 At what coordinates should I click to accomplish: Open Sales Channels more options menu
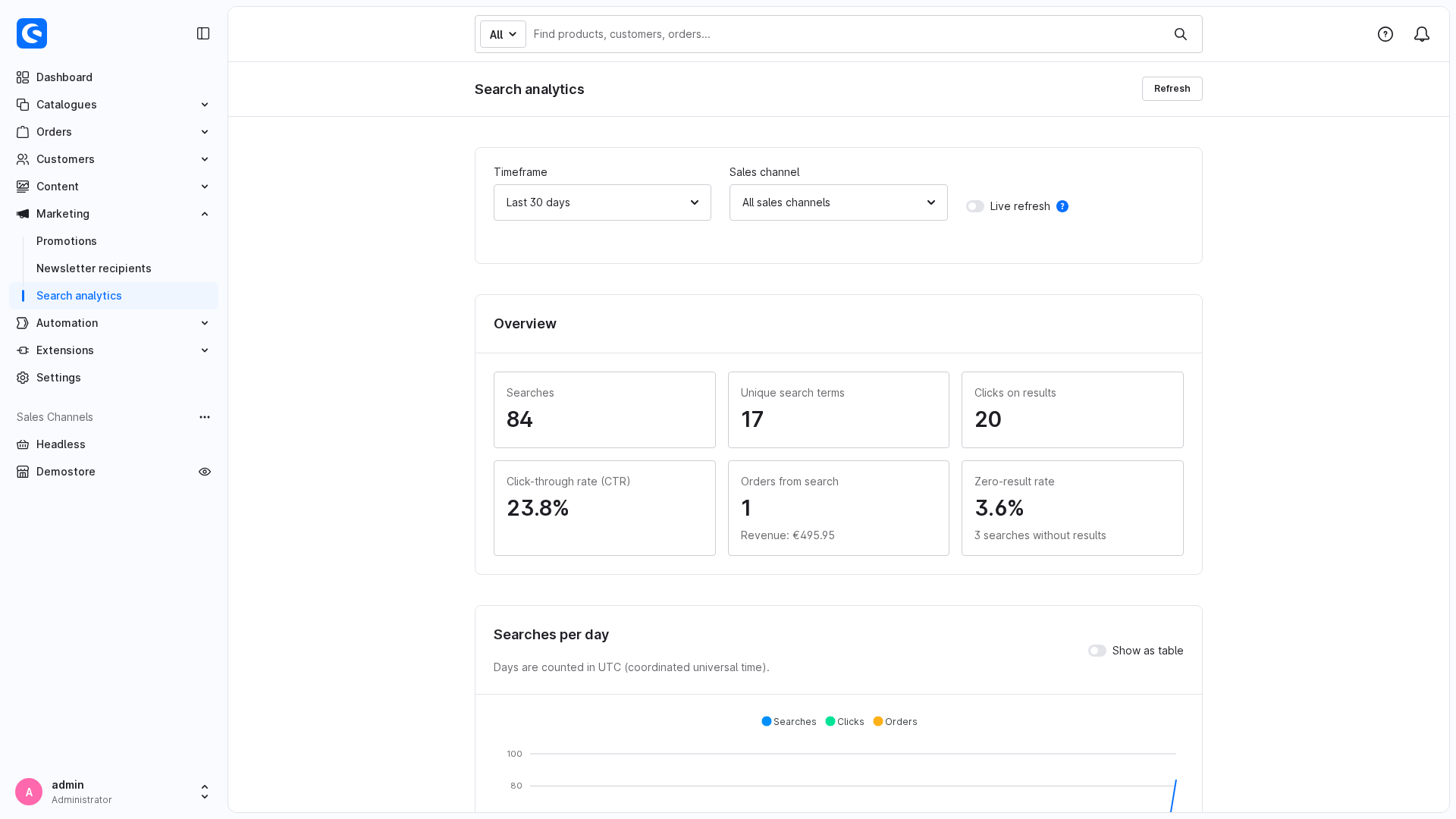coord(205,417)
